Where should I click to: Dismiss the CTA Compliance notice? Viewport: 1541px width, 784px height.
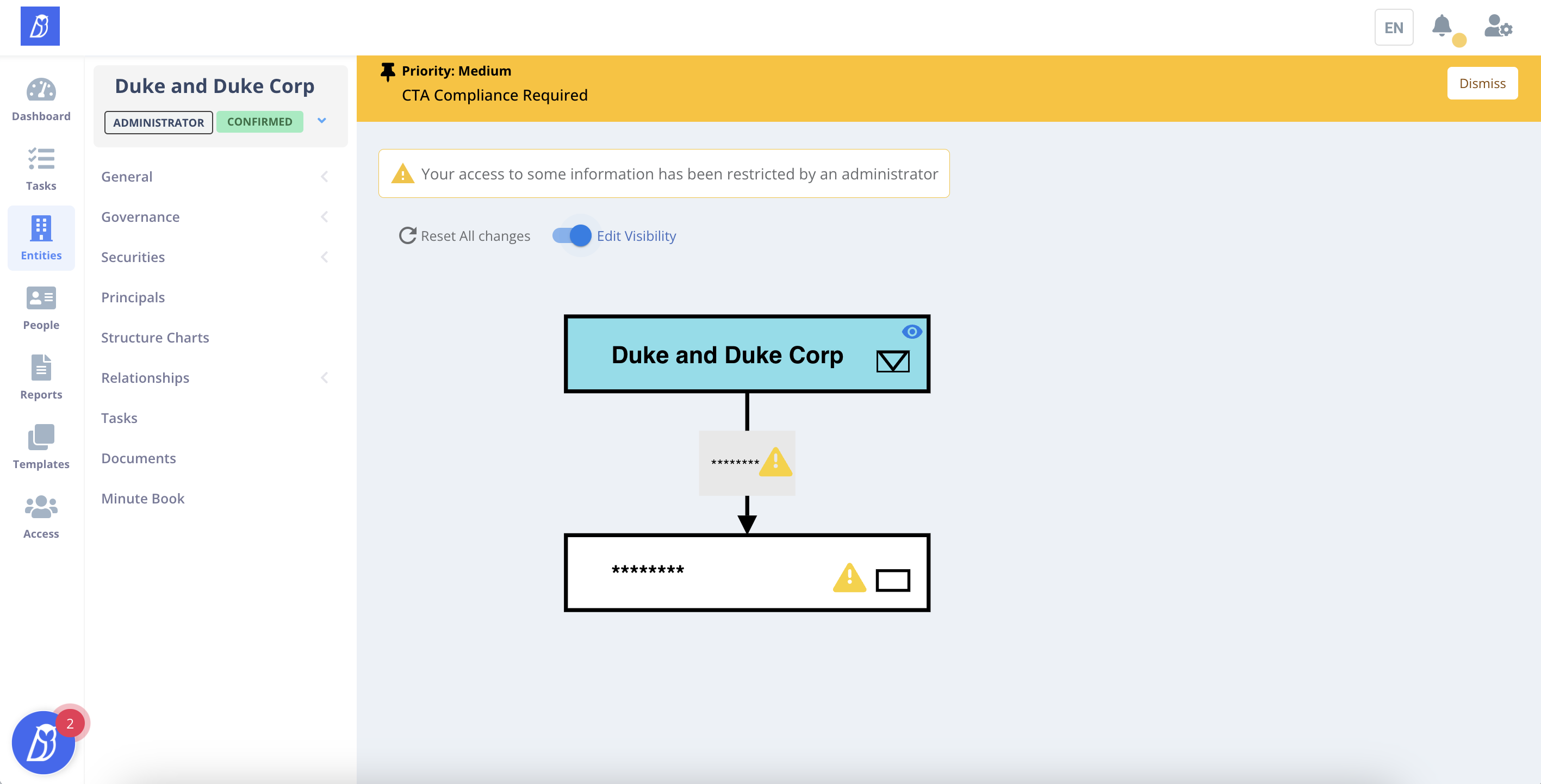tap(1482, 83)
